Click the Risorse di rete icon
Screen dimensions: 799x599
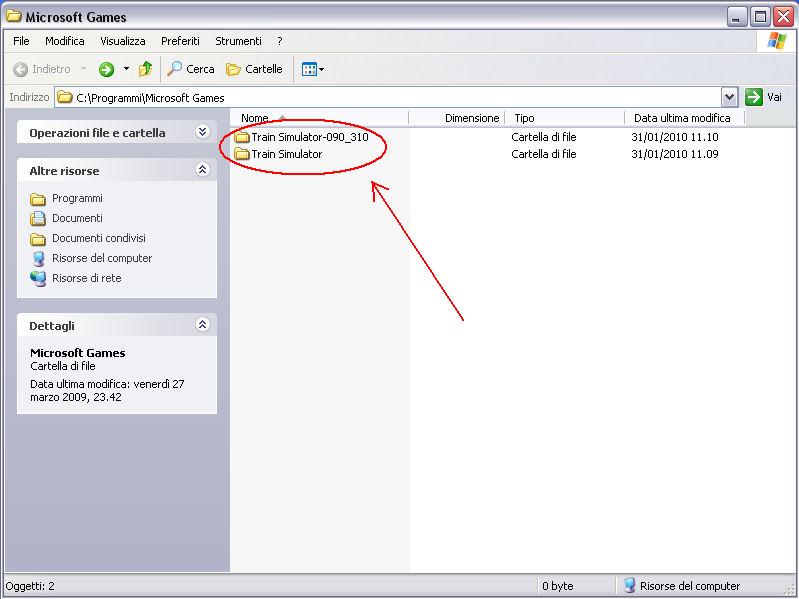pos(38,279)
